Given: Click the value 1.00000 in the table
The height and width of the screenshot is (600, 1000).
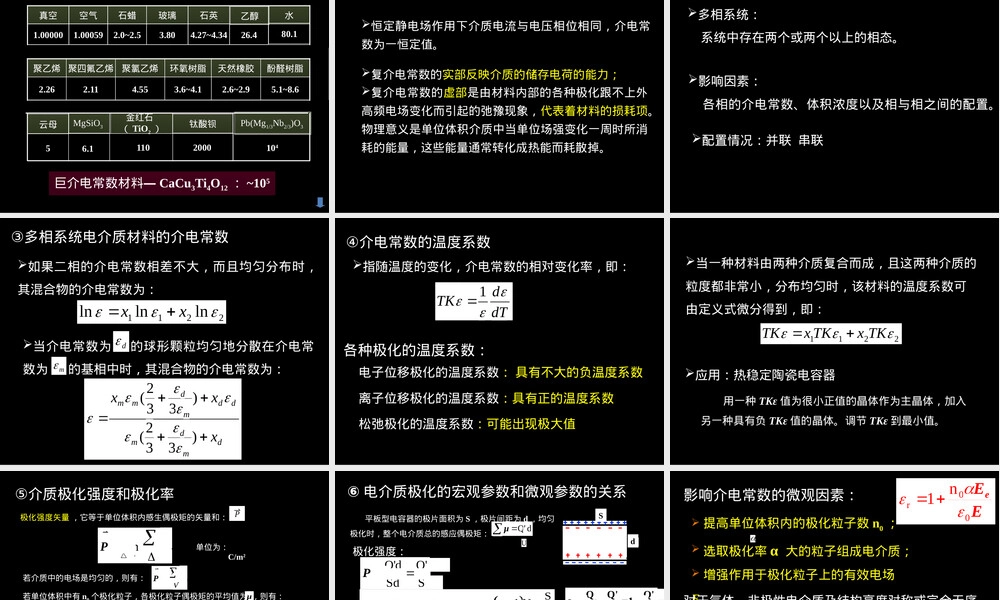Looking at the screenshot, I should 48,34.
